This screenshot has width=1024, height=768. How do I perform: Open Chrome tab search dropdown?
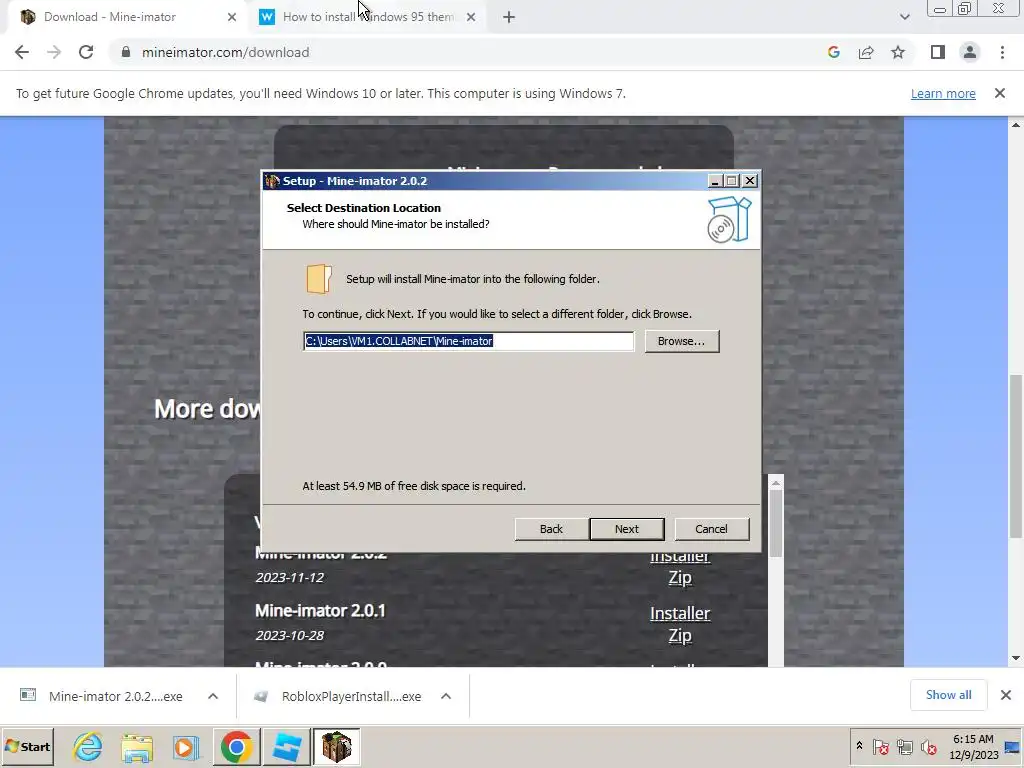(x=904, y=17)
